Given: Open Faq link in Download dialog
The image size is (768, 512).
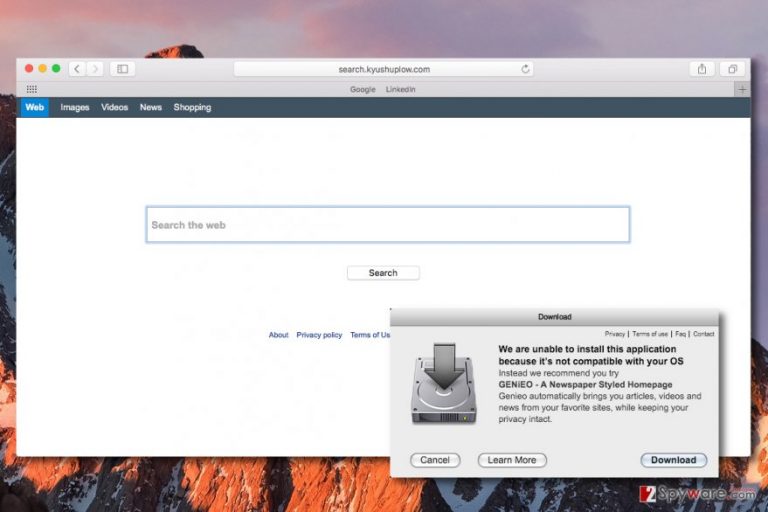Looking at the screenshot, I should (680, 334).
